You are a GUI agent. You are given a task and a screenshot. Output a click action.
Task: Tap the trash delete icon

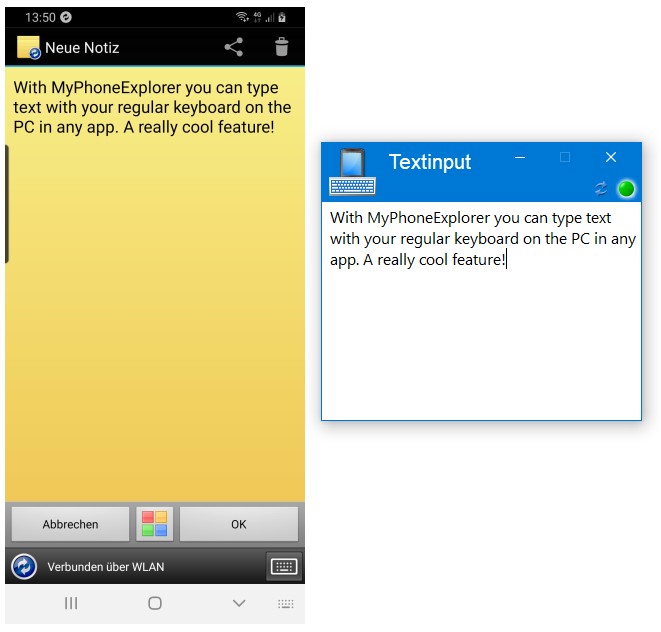pyautogui.click(x=282, y=47)
